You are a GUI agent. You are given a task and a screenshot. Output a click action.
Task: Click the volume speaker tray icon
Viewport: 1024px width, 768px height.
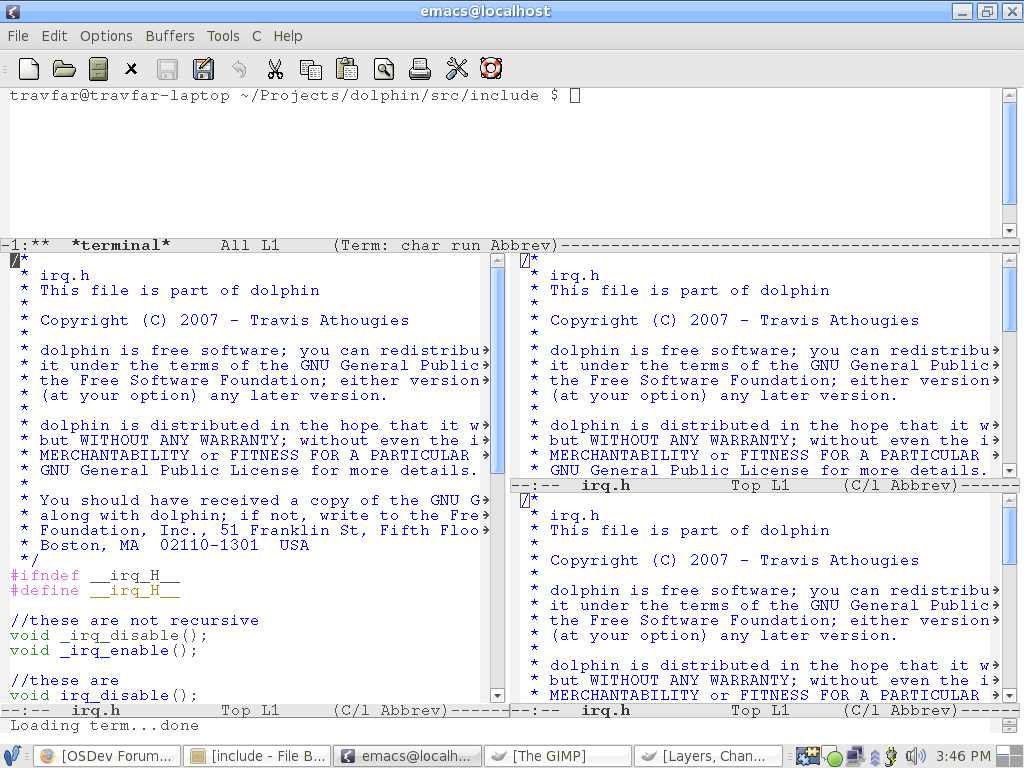(x=916, y=756)
